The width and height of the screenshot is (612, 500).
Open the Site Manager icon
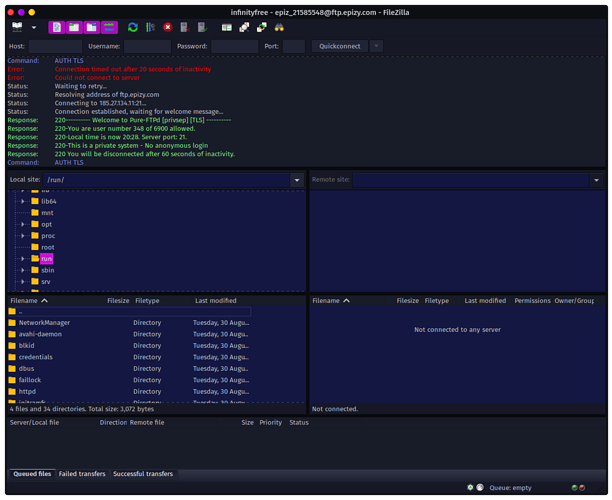pyautogui.click(x=17, y=27)
